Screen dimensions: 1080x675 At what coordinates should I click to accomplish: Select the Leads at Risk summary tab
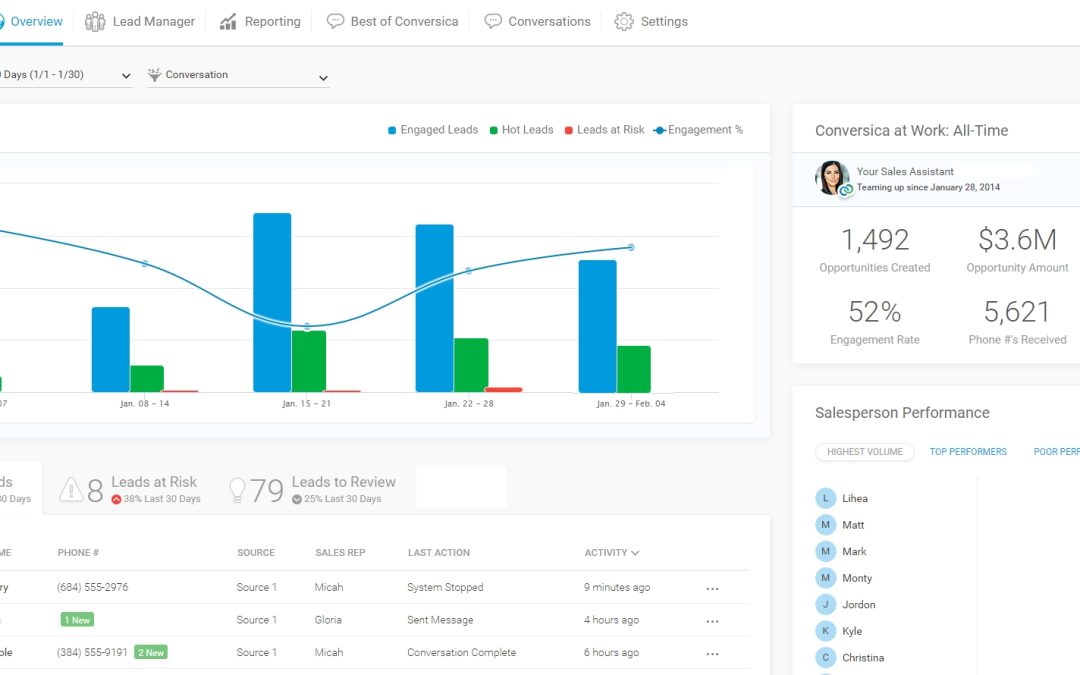(x=129, y=489)
